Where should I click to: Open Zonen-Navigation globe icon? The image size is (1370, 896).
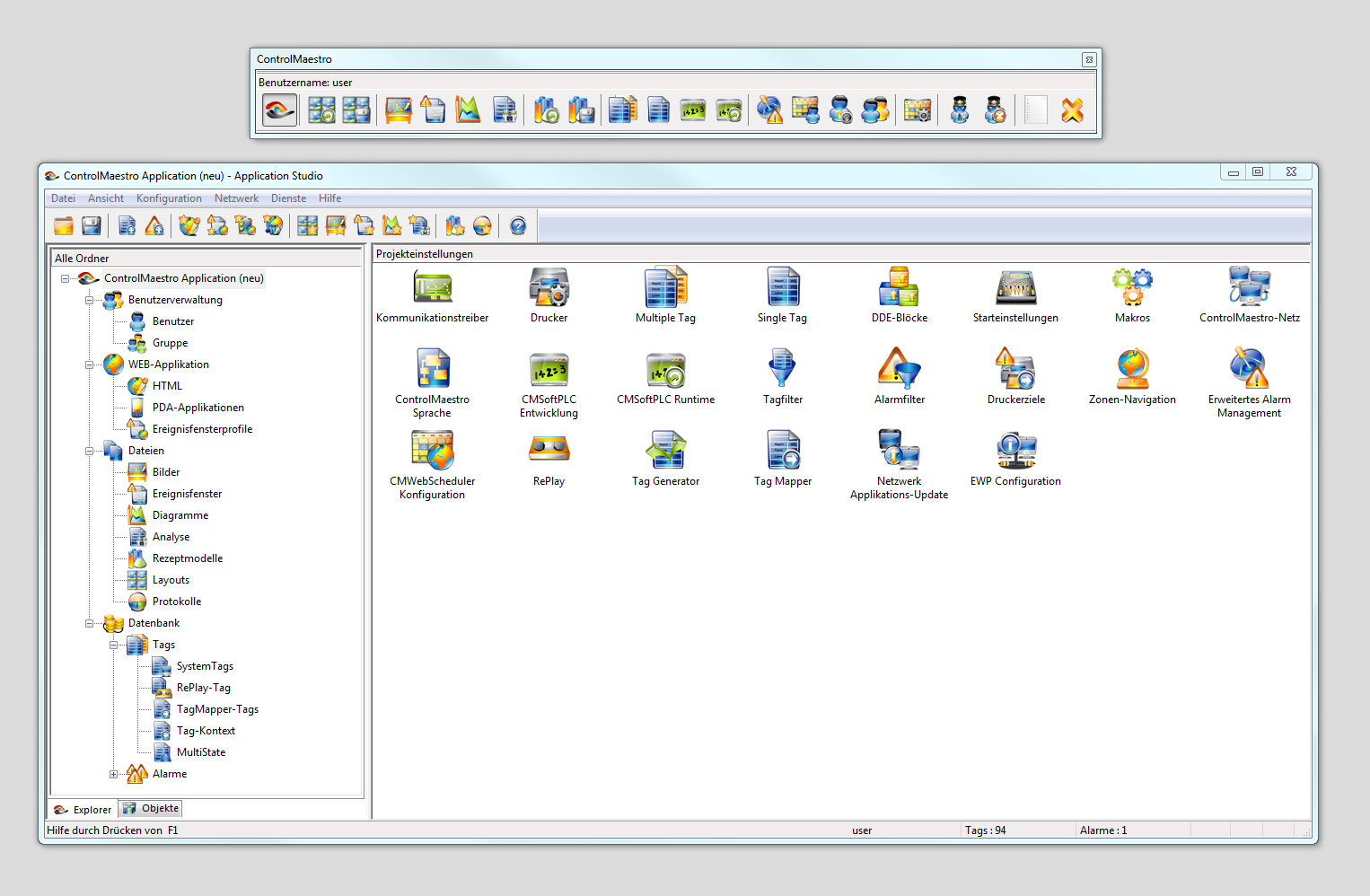coord(1133,369)
